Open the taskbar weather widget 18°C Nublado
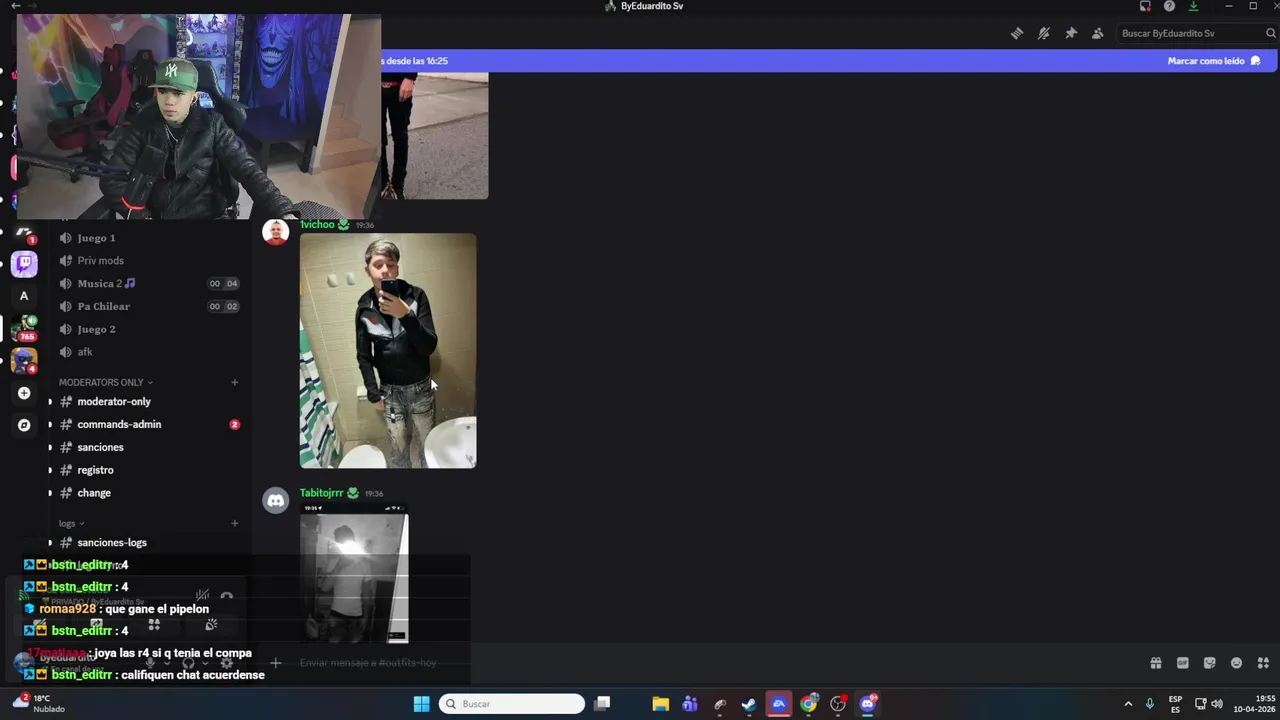The height and width of the screenshot is (720, 1280). click(x=38, y=704)
